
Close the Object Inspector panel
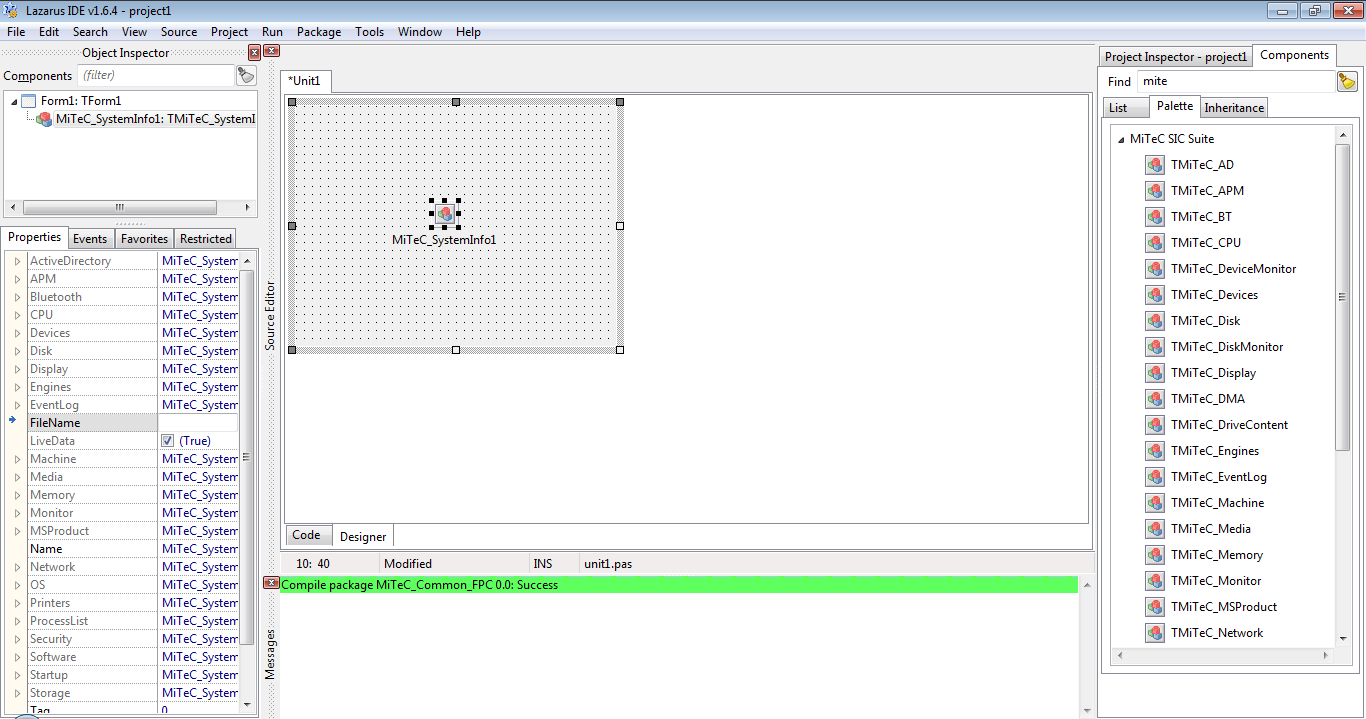[254, 52]
